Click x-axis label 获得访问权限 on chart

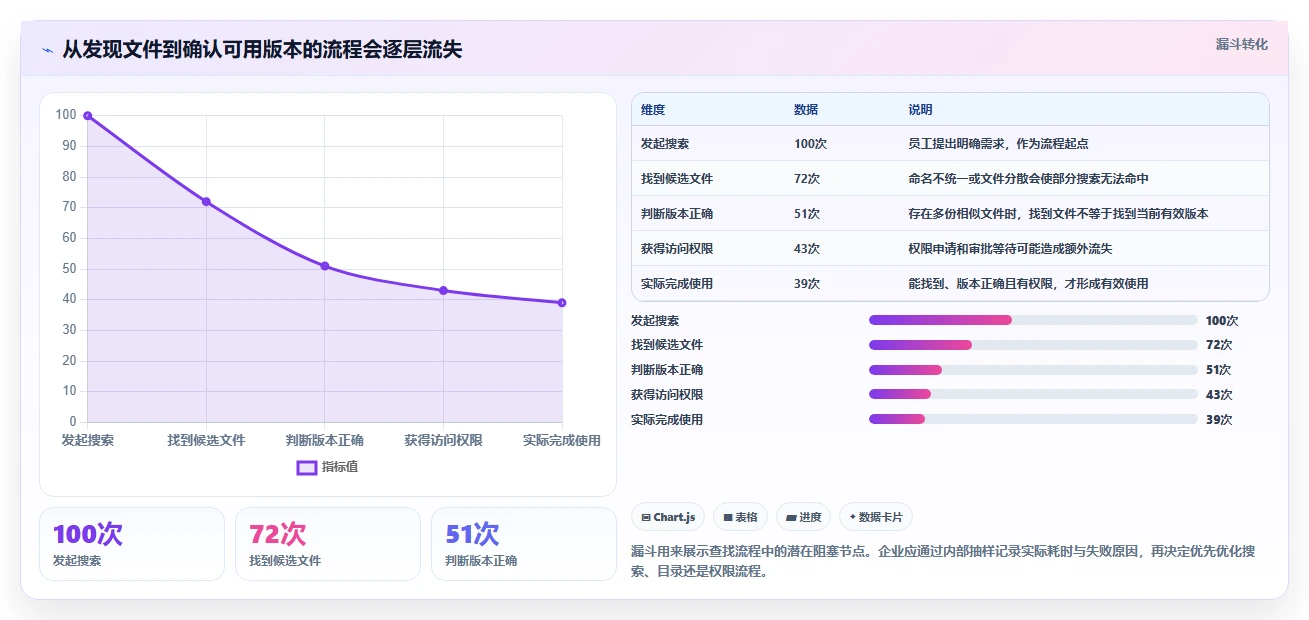point(443,440)
